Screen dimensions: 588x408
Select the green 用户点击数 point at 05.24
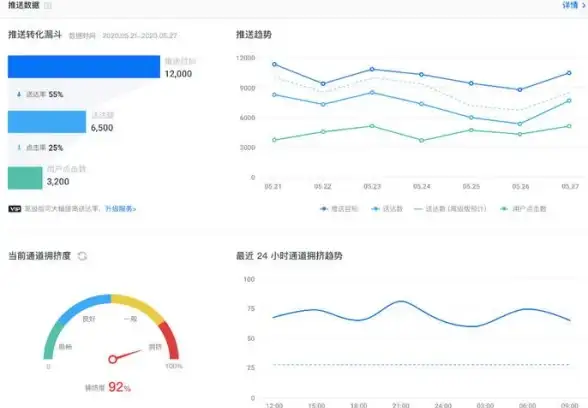click(422, 141)
